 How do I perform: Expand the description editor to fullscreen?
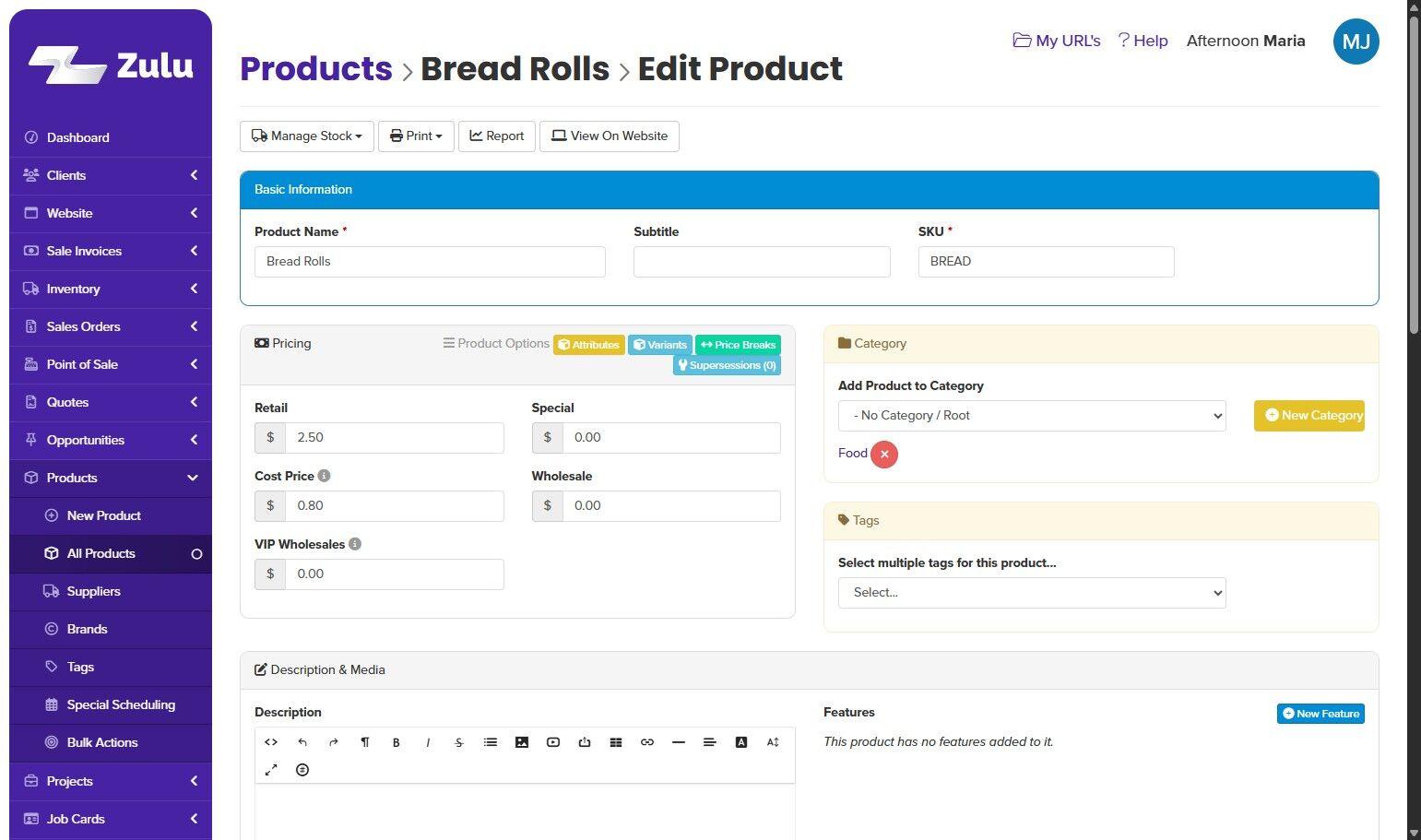coord(271,770)
